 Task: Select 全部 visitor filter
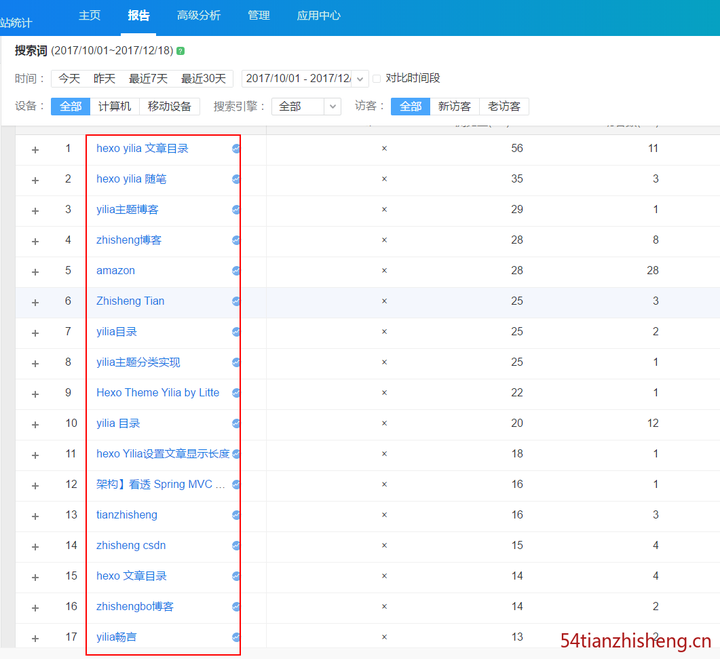(411, 107)
